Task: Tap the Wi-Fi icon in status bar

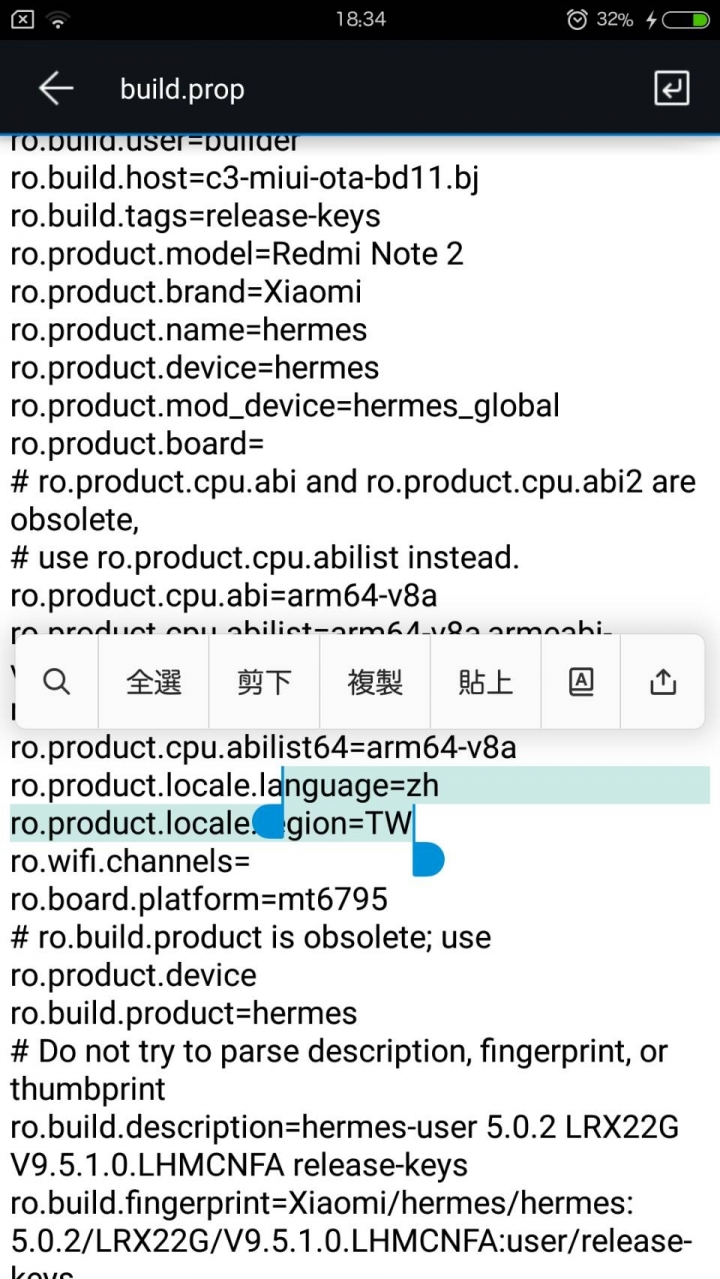Action: 58,19
